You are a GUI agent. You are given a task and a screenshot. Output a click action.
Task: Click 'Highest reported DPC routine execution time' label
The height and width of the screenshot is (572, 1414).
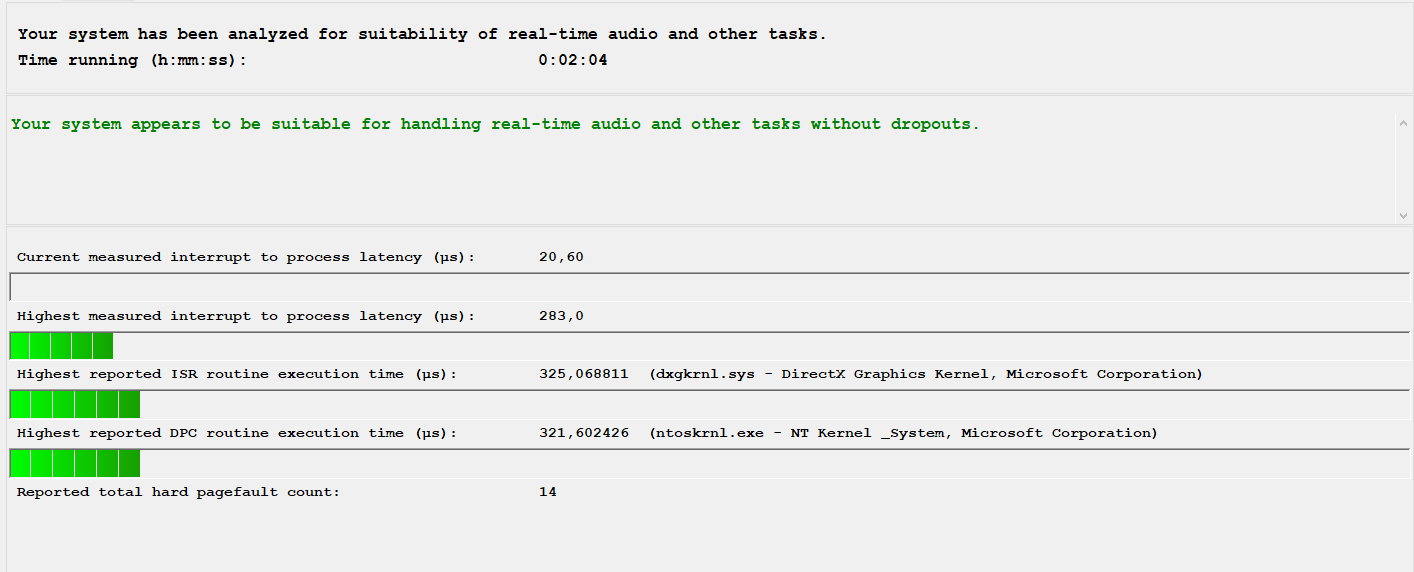coord(236,433)
